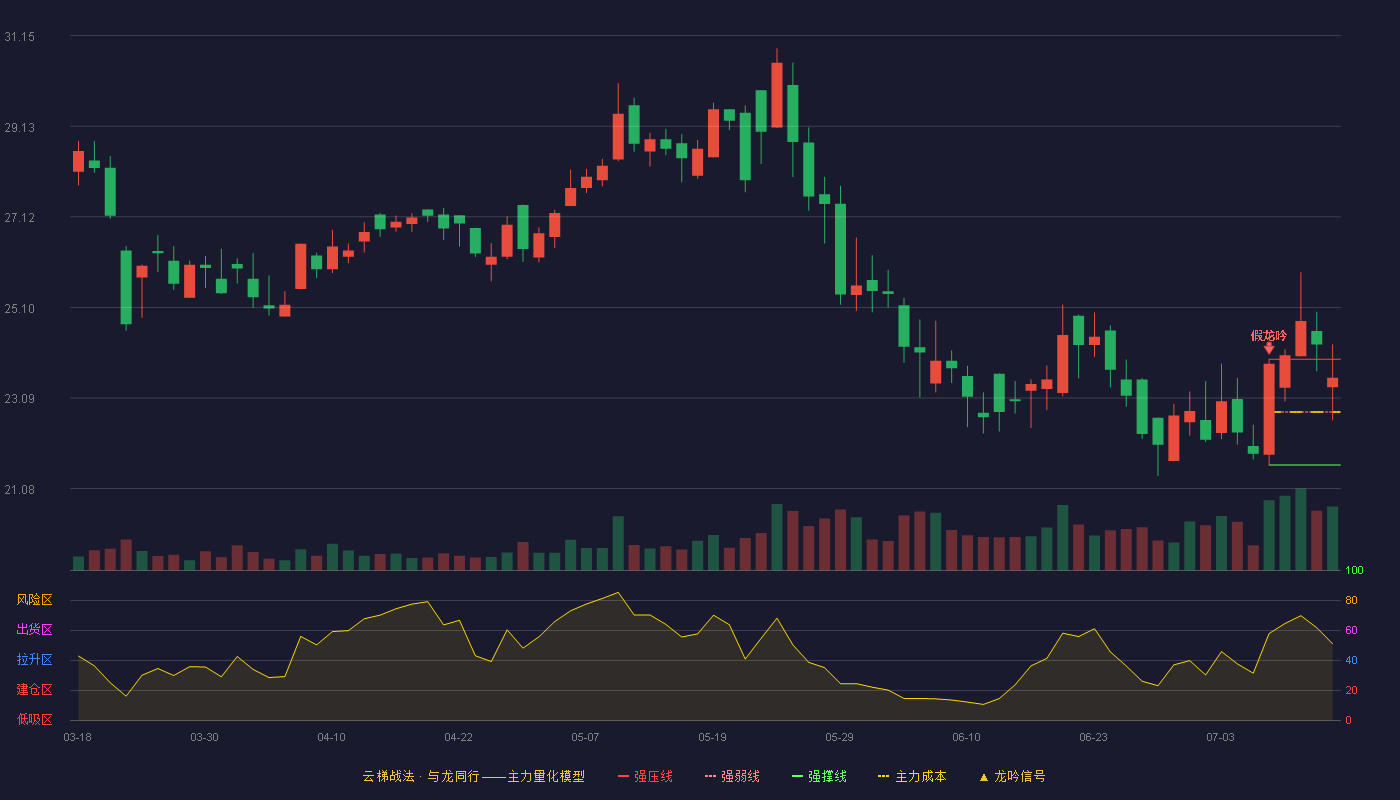Click the indicator scale value 60
Image resolution: width=1400 pixels, height=800 pixels.
(1351, 630)
